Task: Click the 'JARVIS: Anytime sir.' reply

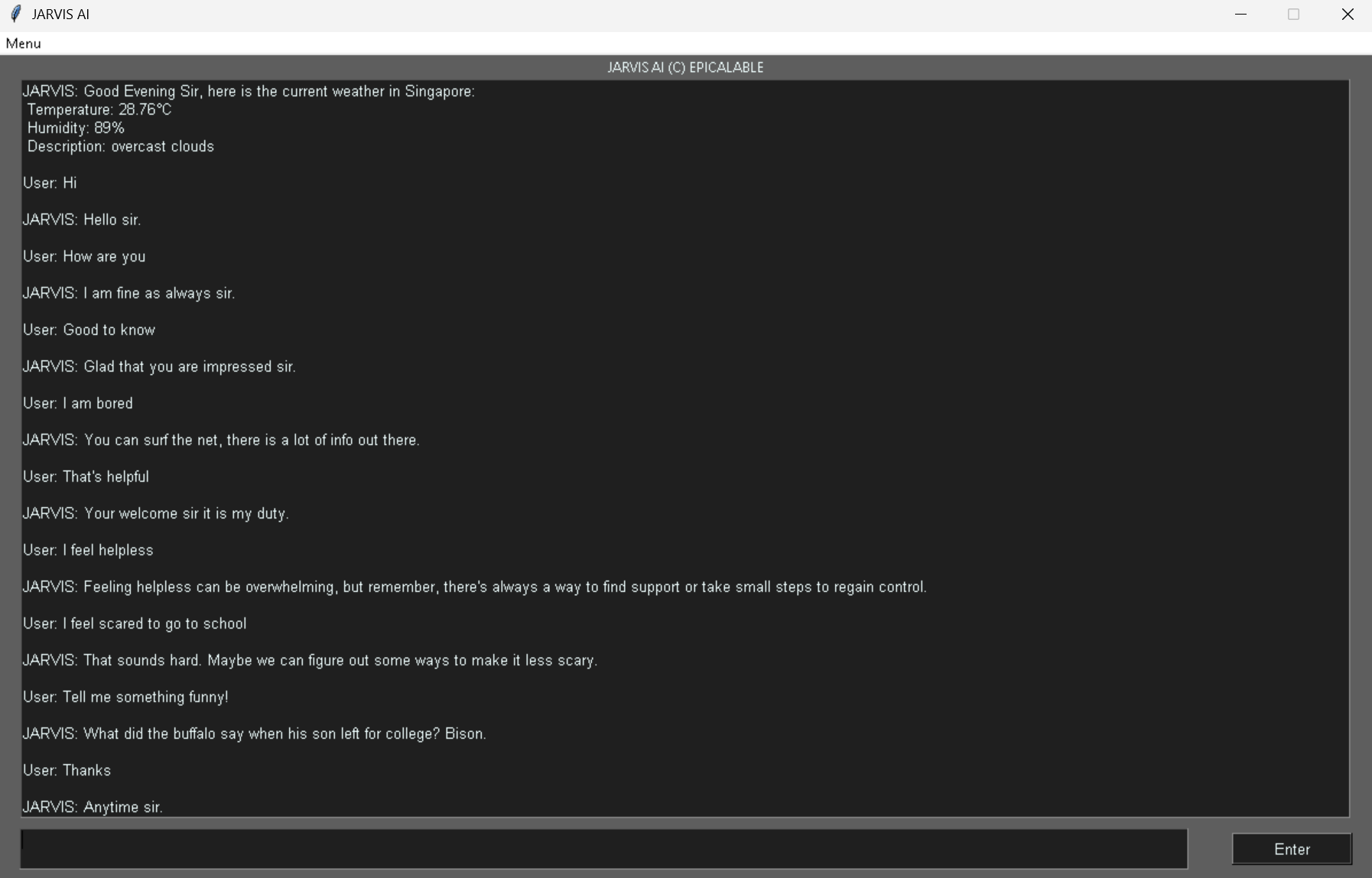Action: click(93, 808)
